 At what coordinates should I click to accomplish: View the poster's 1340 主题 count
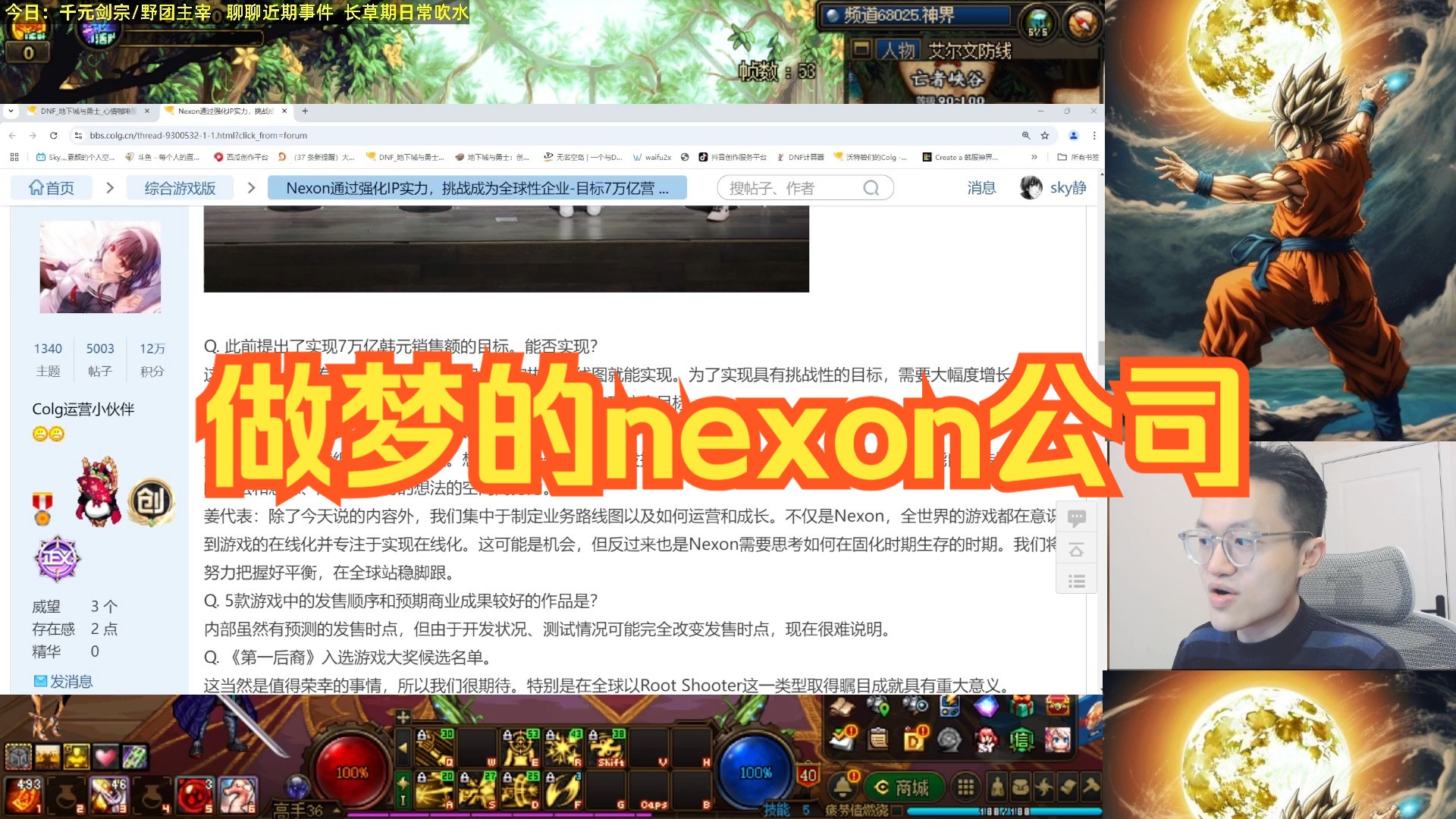pyautogui.click(x=48, y=359)
